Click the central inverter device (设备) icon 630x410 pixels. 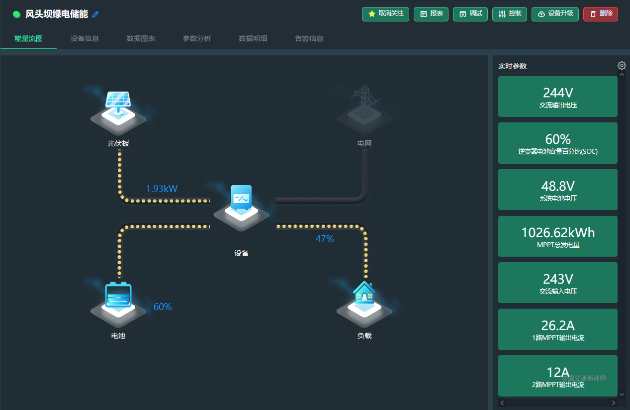pos(242,203)
